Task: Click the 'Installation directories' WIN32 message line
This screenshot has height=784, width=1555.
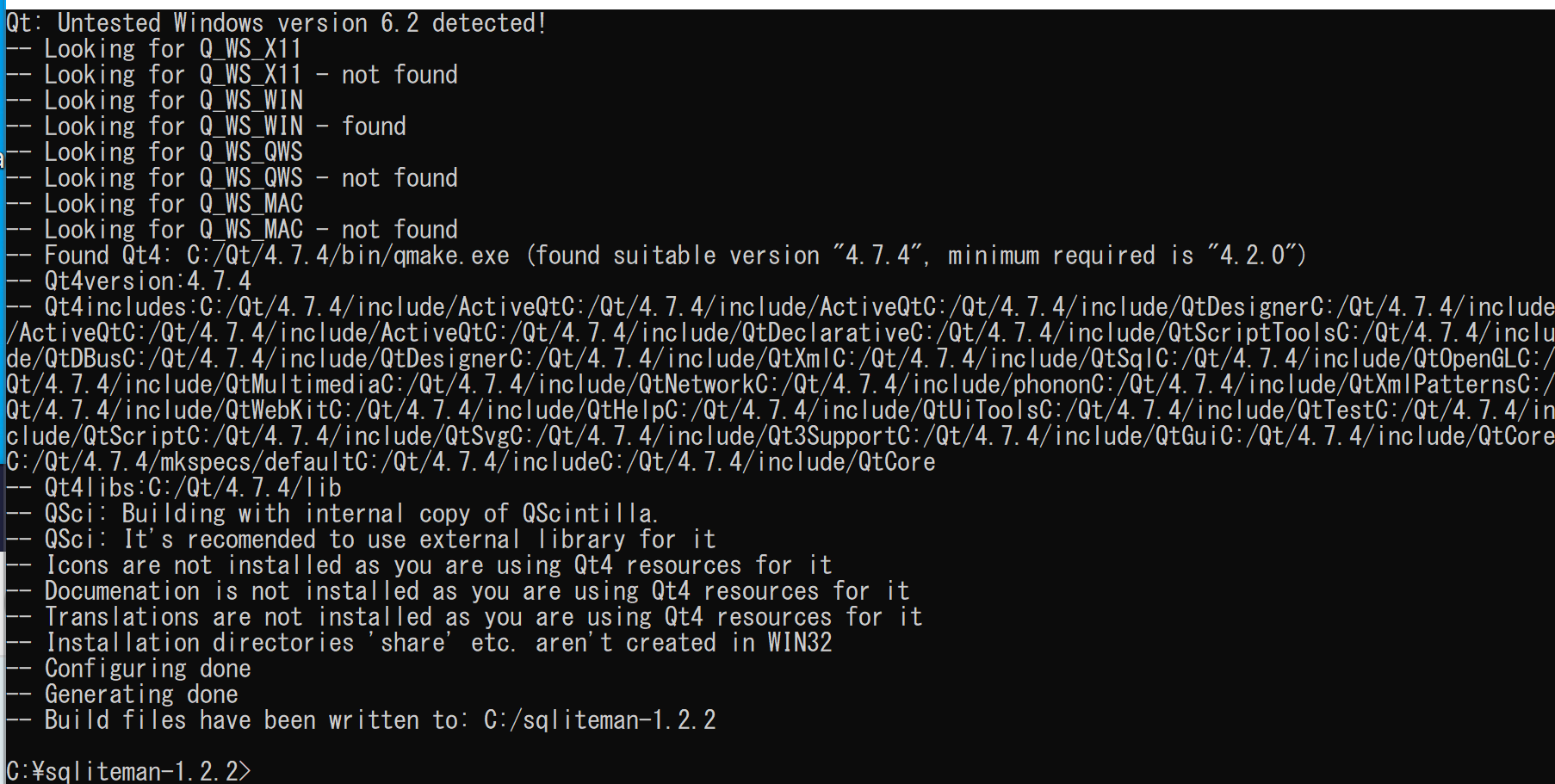Action: pyautogui.click(x=419, y=643)
